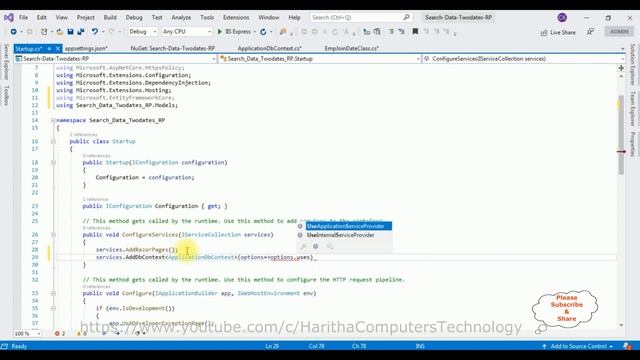Click the Live Share icon button
640x360 pixels.
pyautogui.click(x=558, y=32)
